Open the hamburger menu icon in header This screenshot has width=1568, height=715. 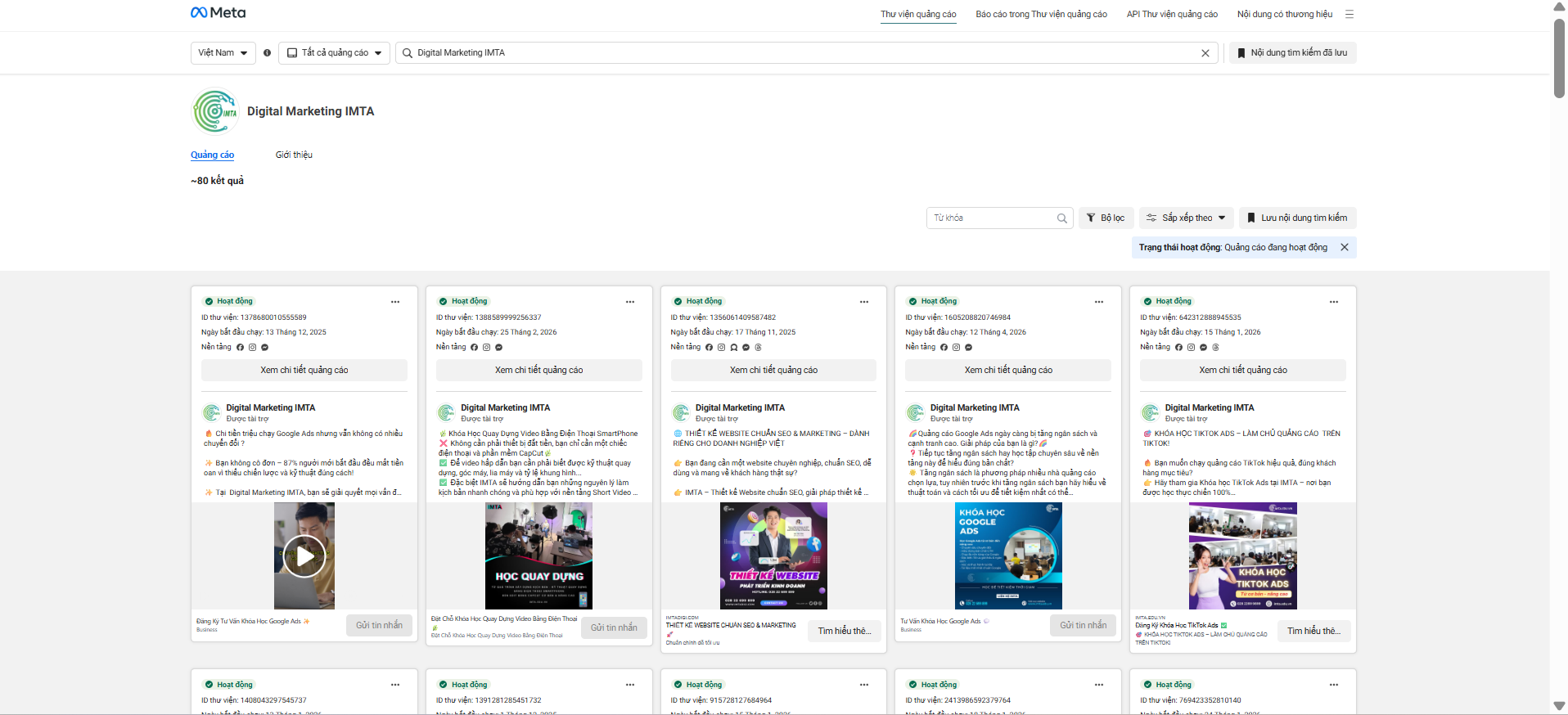click(1349, 14)
